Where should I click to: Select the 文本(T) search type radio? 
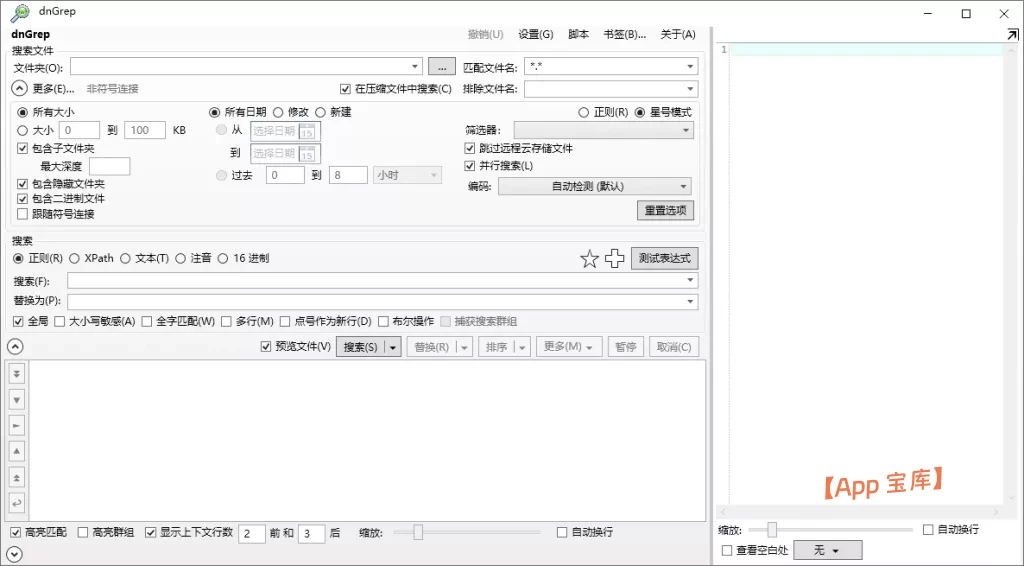pos(125,259)
